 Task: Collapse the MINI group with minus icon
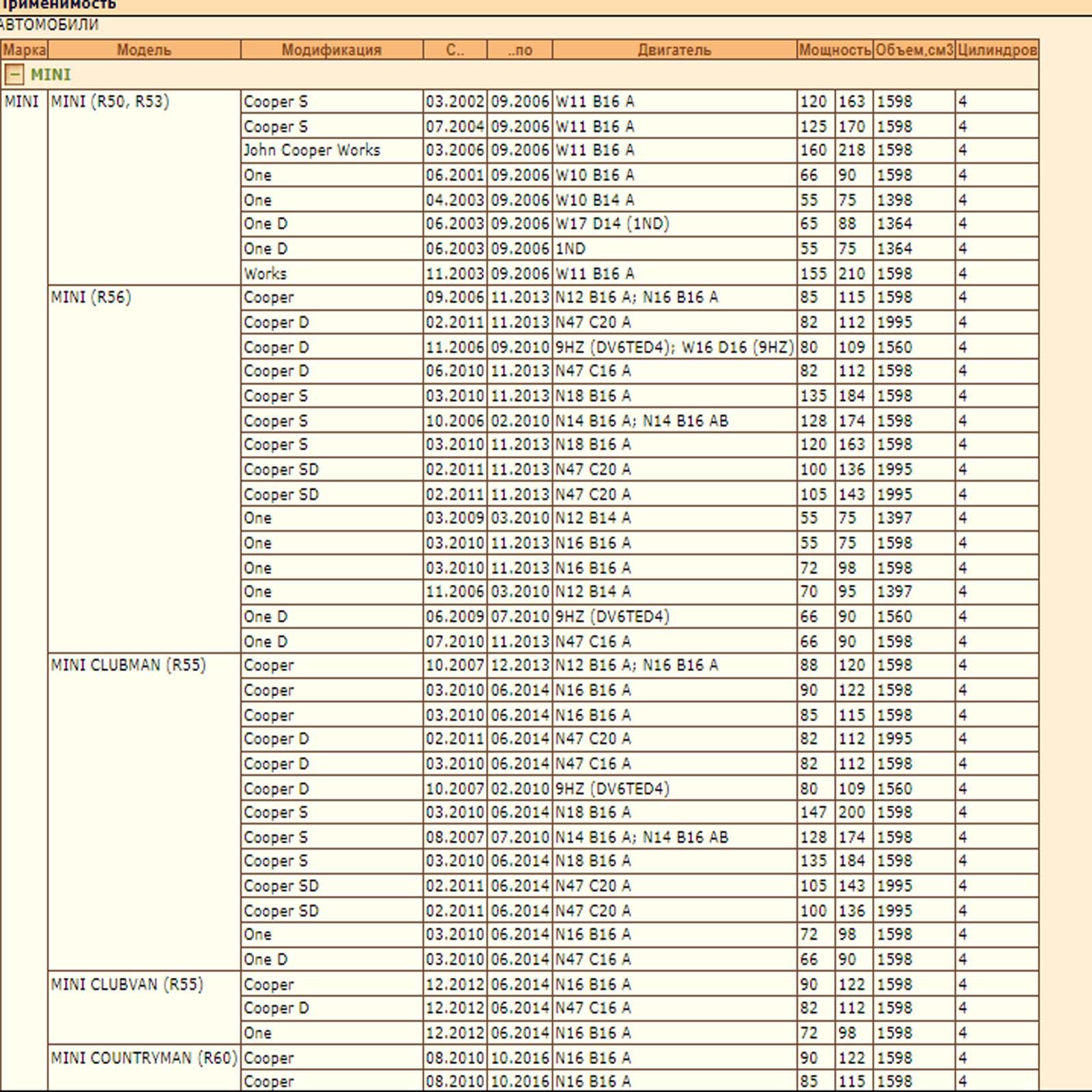[x=14, y=74]
